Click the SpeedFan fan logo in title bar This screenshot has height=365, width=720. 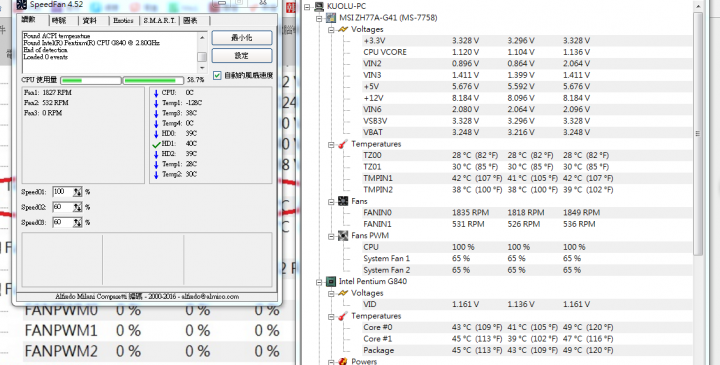(x=21, y=4)
